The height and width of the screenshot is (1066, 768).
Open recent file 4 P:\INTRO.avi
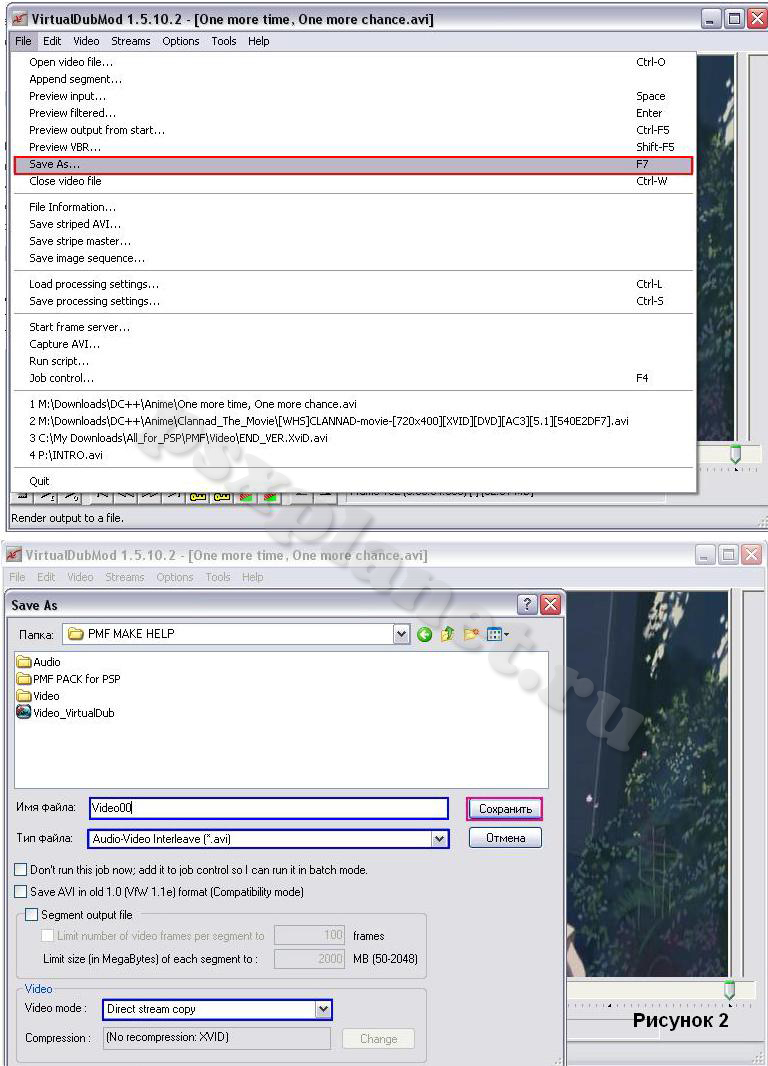pyautogui.click(x=353, y=454)
